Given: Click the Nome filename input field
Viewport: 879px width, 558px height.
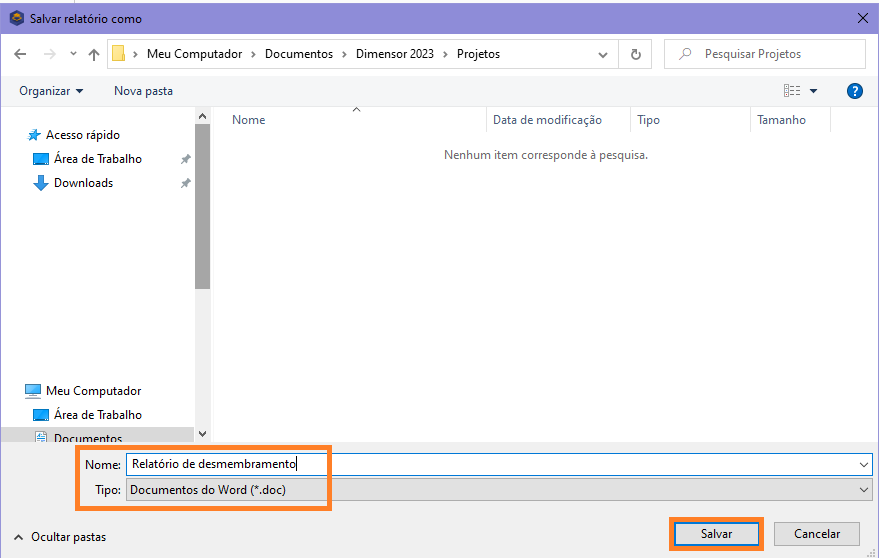Looking at the screenshot, I should point(490,464).
